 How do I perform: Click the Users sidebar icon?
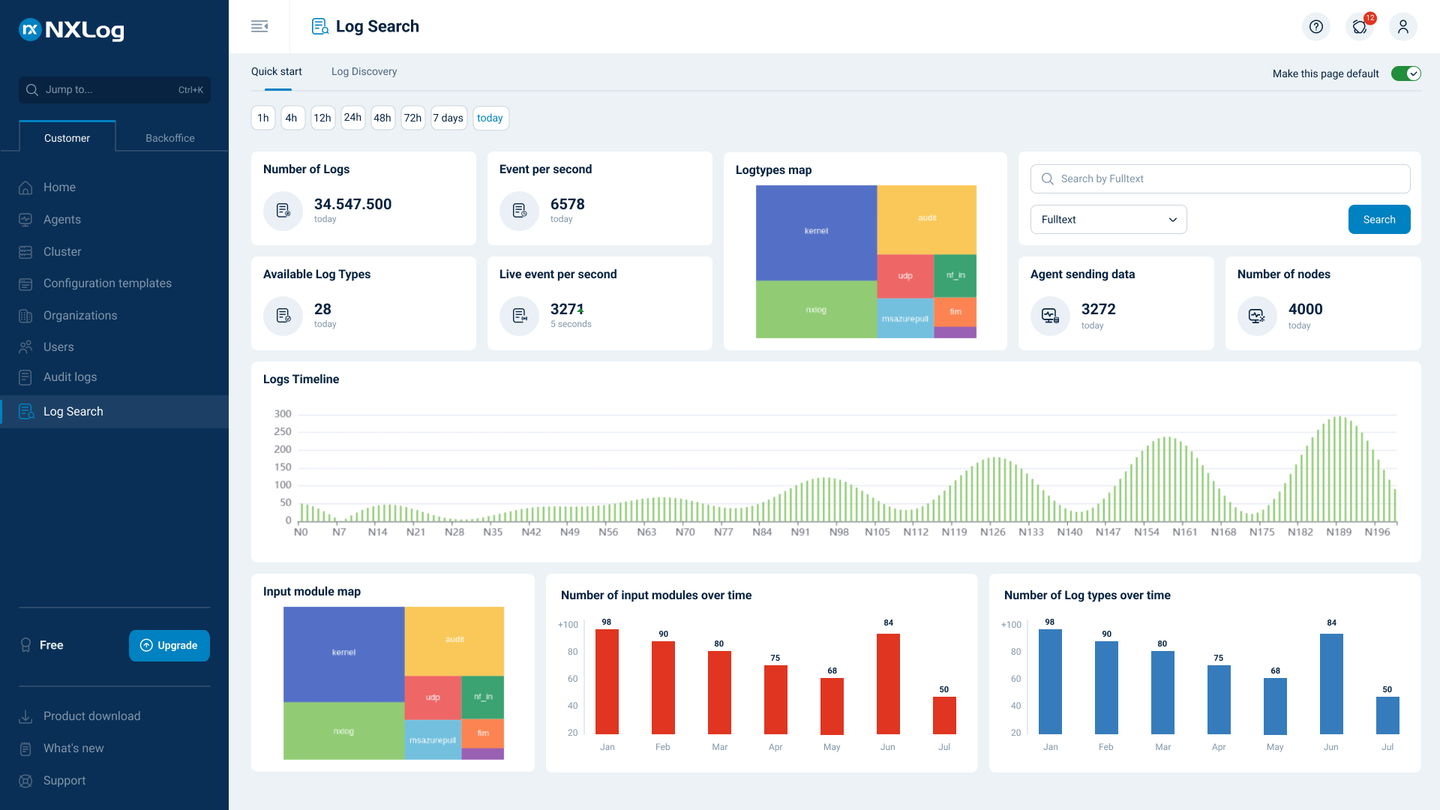point(26,347)
